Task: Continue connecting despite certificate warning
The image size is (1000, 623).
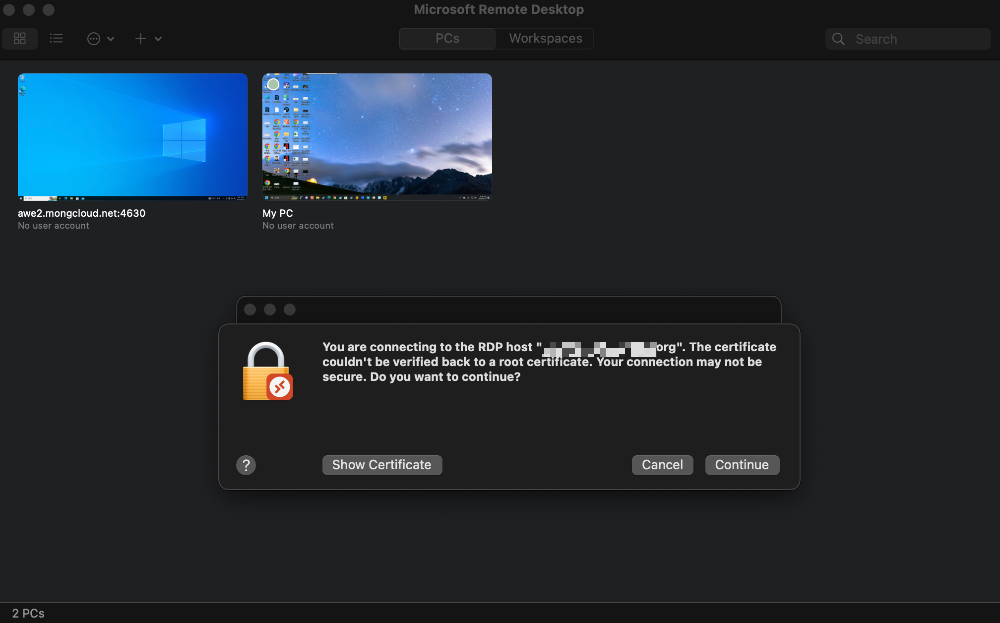Action: tap(742, 465)
